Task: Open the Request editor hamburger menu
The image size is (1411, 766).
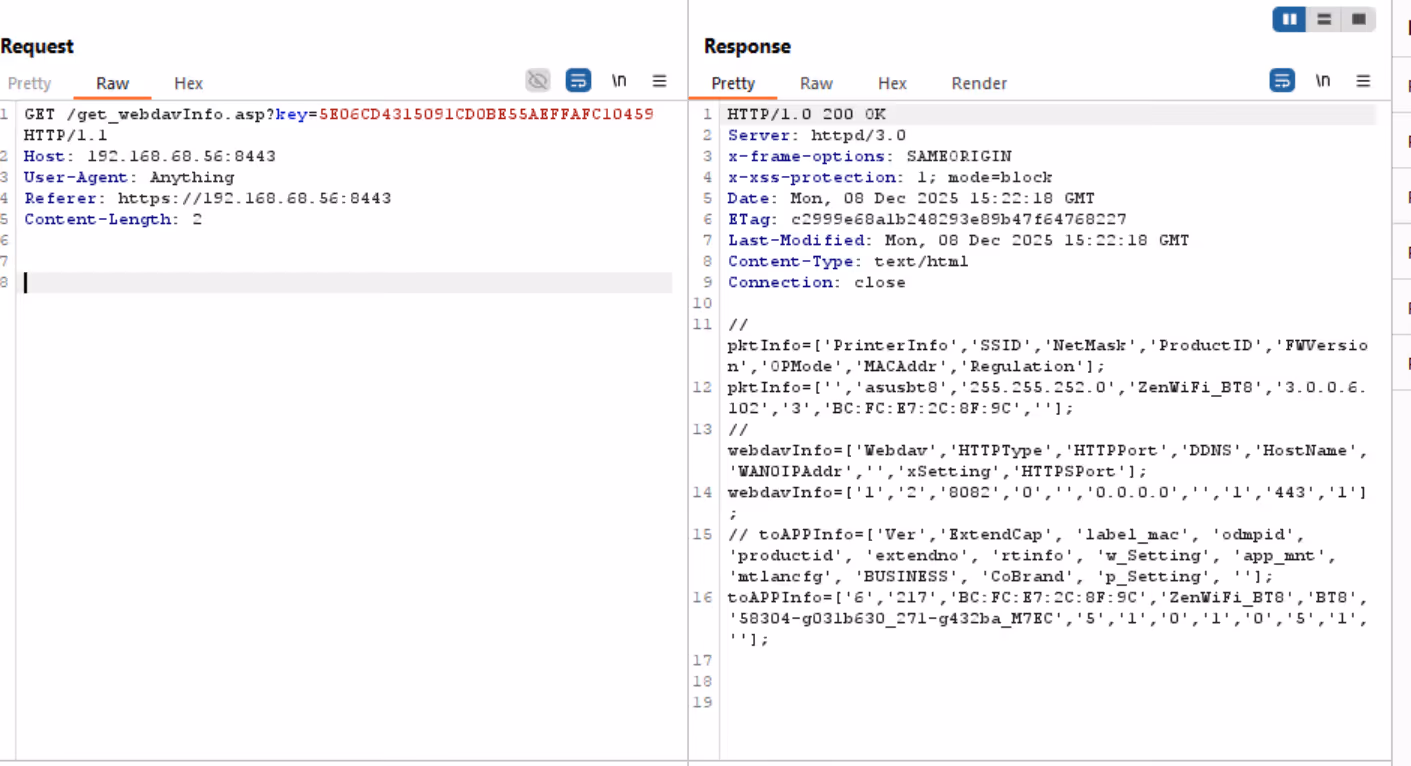Action: [x=659, y=80]
